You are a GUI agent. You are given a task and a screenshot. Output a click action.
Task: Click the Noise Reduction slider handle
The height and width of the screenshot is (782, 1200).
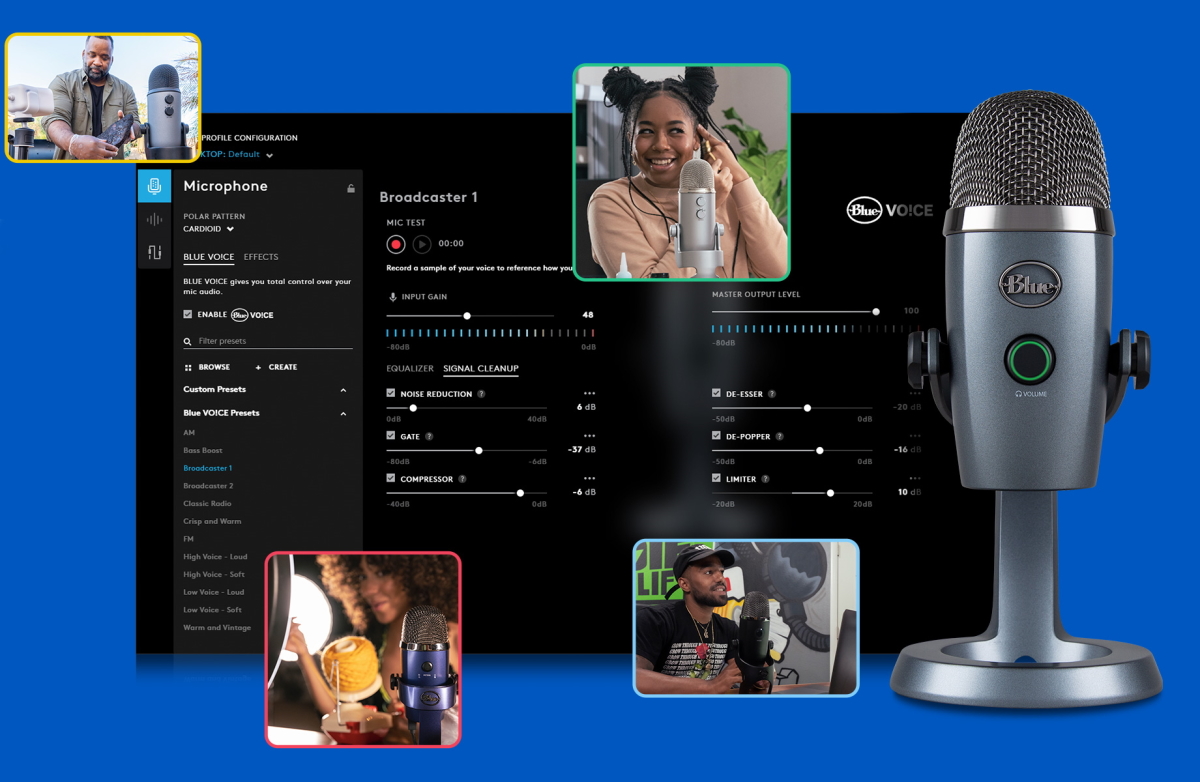[413, 408]
